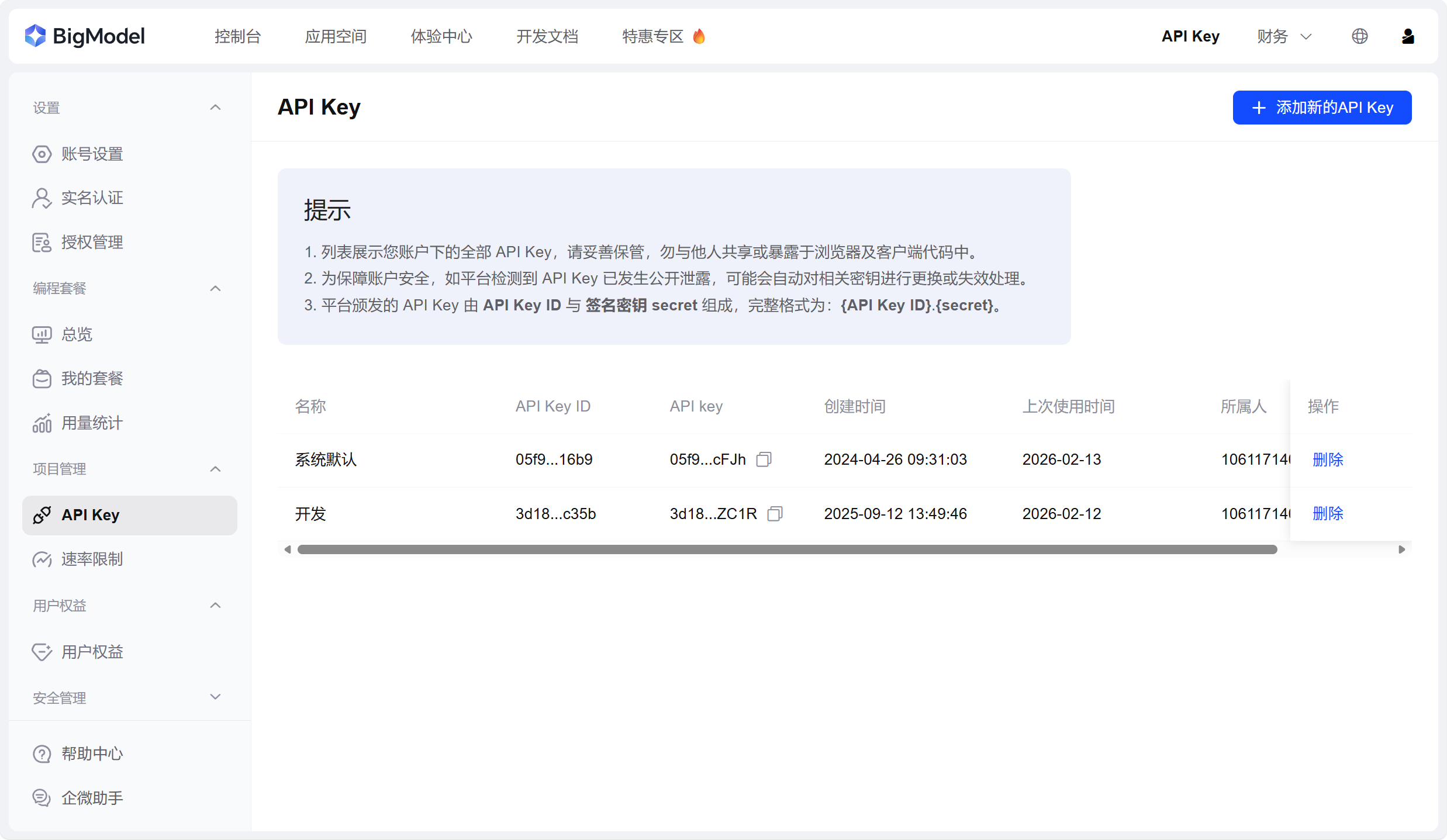
Task: Copy the 开发 API key
Action: (775, 514)
